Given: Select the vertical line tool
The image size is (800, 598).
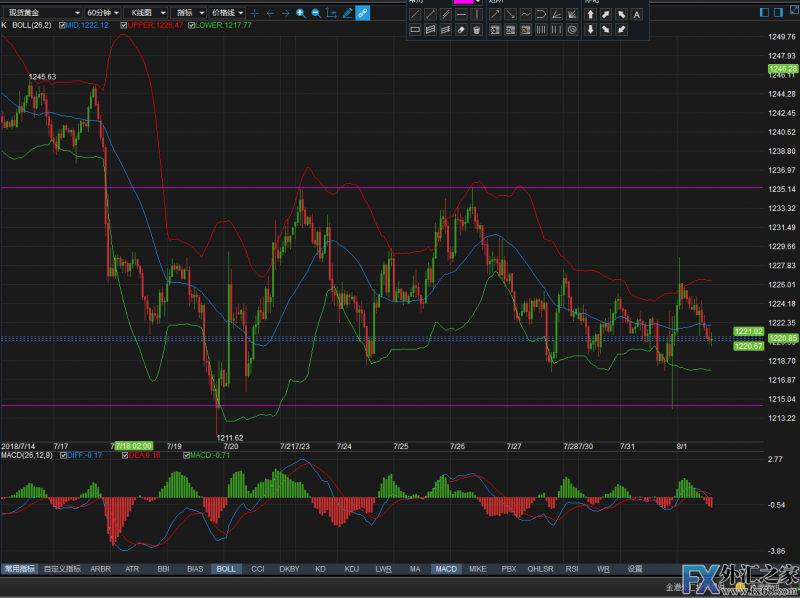Looking at the screenshot, I should coord(476,15).
